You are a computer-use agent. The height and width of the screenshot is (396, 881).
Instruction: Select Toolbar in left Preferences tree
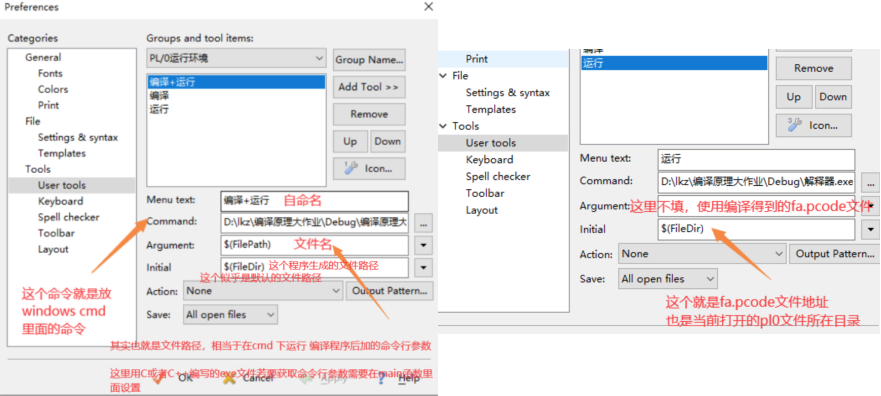click(56, 233)
